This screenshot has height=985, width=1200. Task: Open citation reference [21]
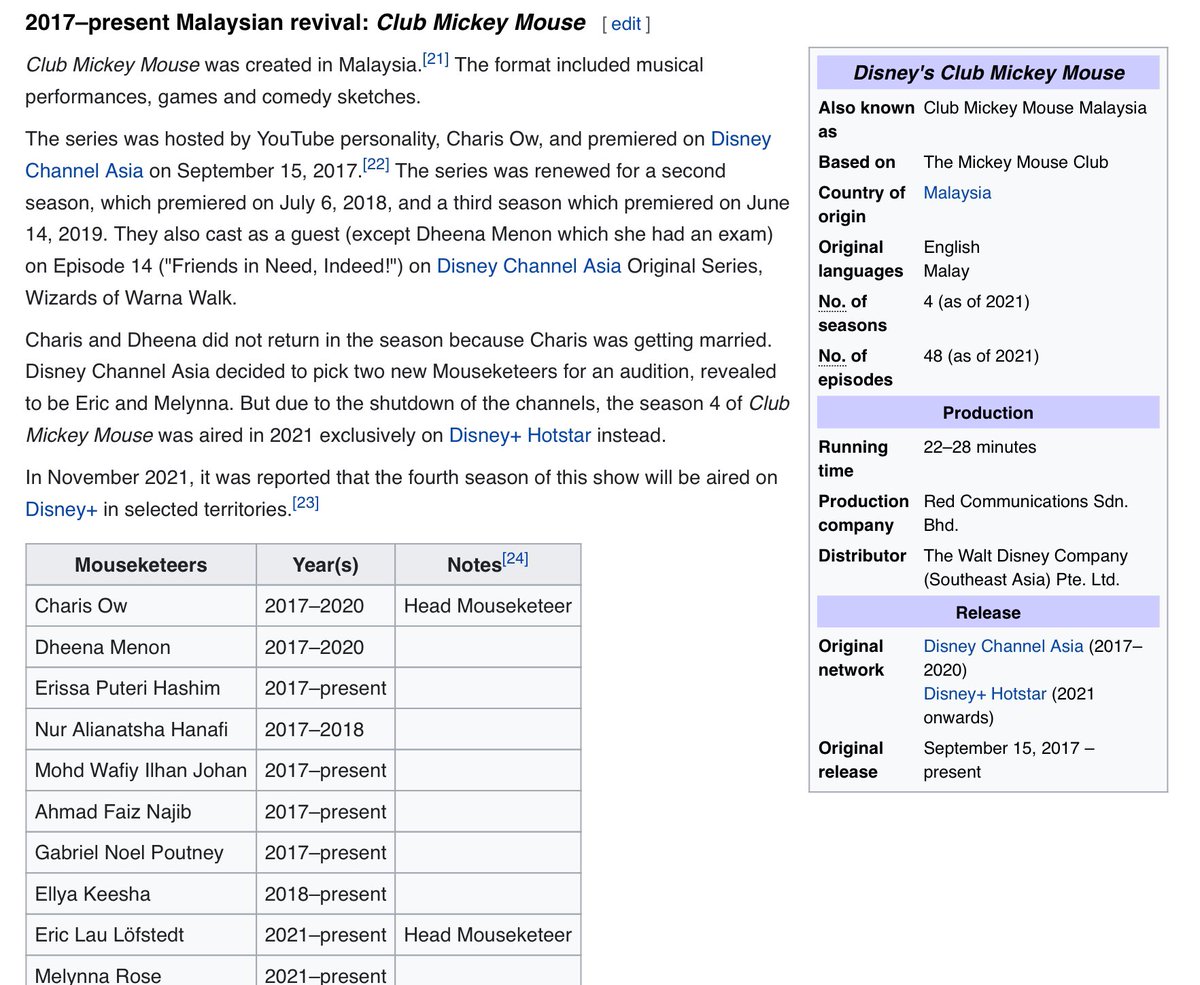(435, 60)
